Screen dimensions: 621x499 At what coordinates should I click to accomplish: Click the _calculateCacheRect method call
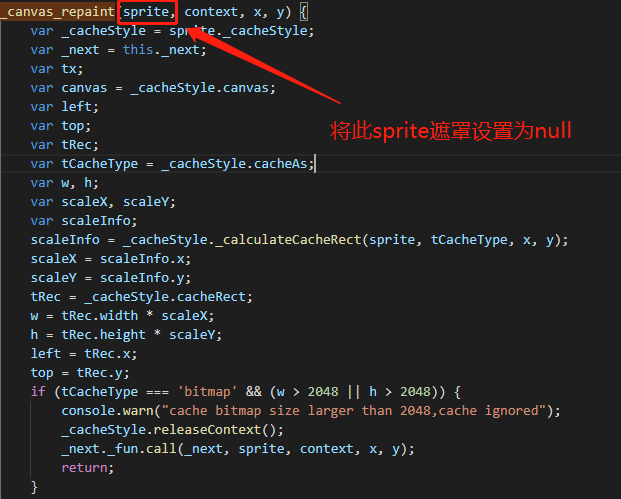click(x=288, y=240)
